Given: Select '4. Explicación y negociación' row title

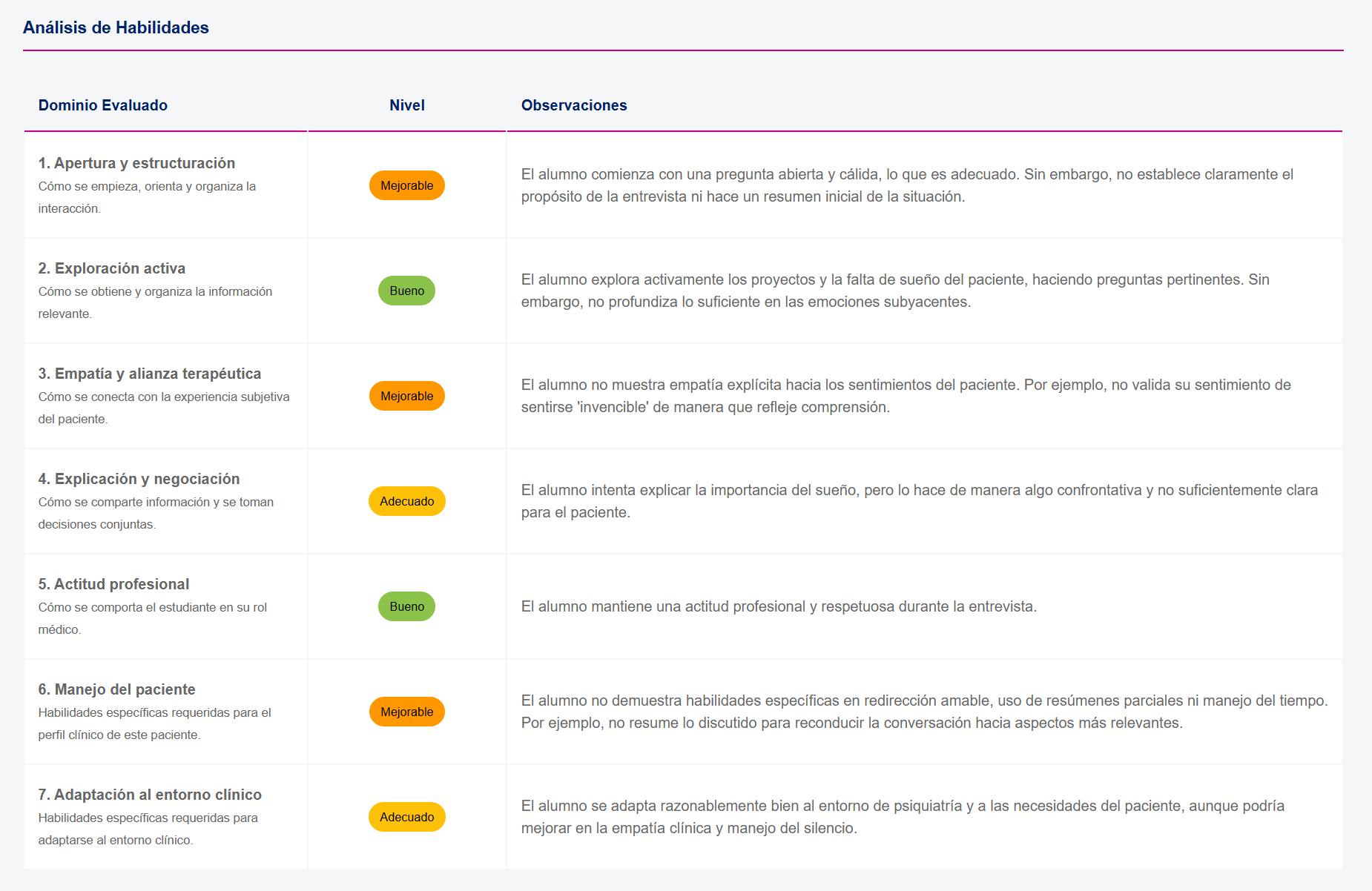Looking at the screenshot, I should (x=139, y=479).
